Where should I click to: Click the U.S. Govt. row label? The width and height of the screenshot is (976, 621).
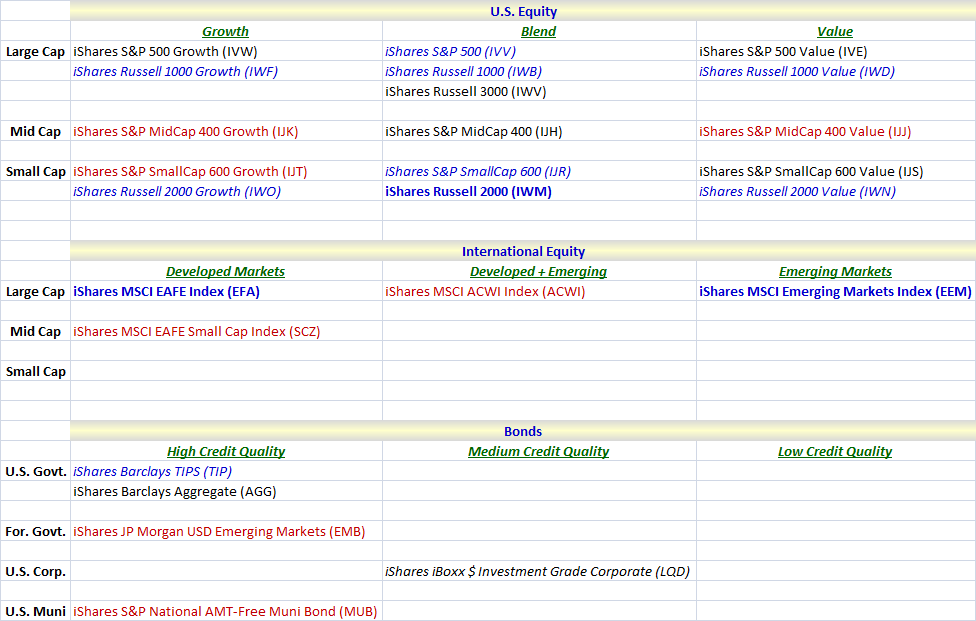tap(35, 471)
